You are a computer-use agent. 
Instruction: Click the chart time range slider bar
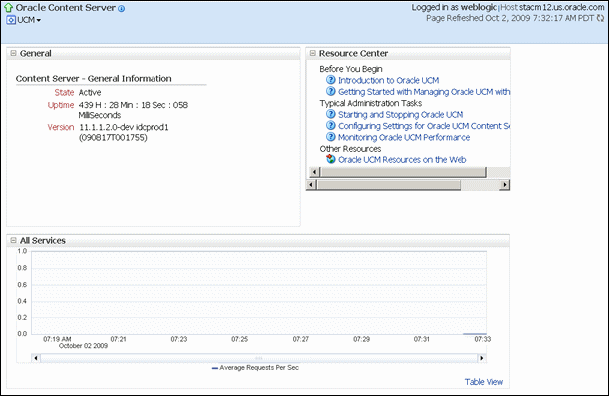[x=259, y=358]
